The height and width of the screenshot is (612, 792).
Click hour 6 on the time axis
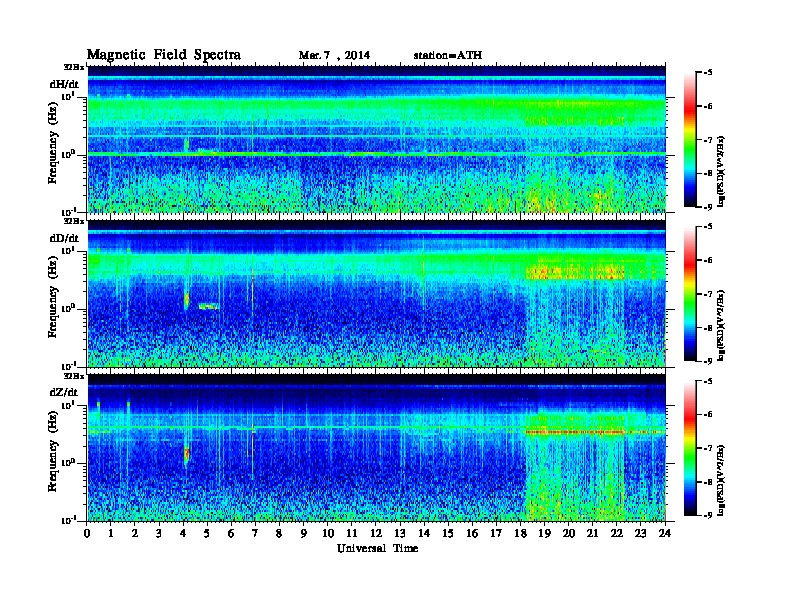(x=231, y=534)
